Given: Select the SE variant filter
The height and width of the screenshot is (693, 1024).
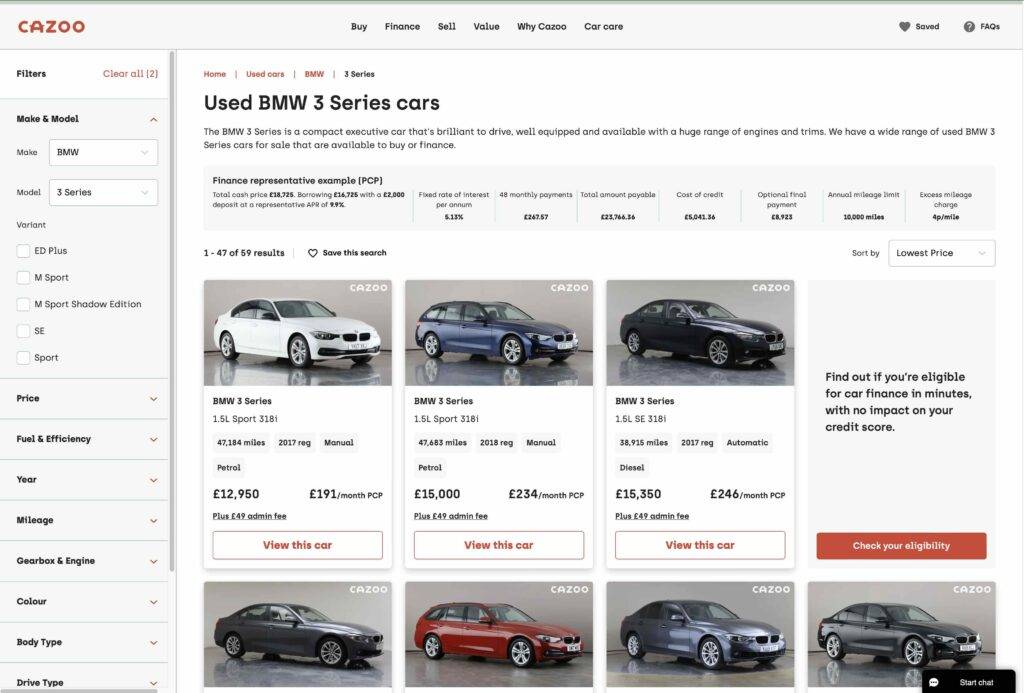Looking at the screenshot, I should click(22, 330).
